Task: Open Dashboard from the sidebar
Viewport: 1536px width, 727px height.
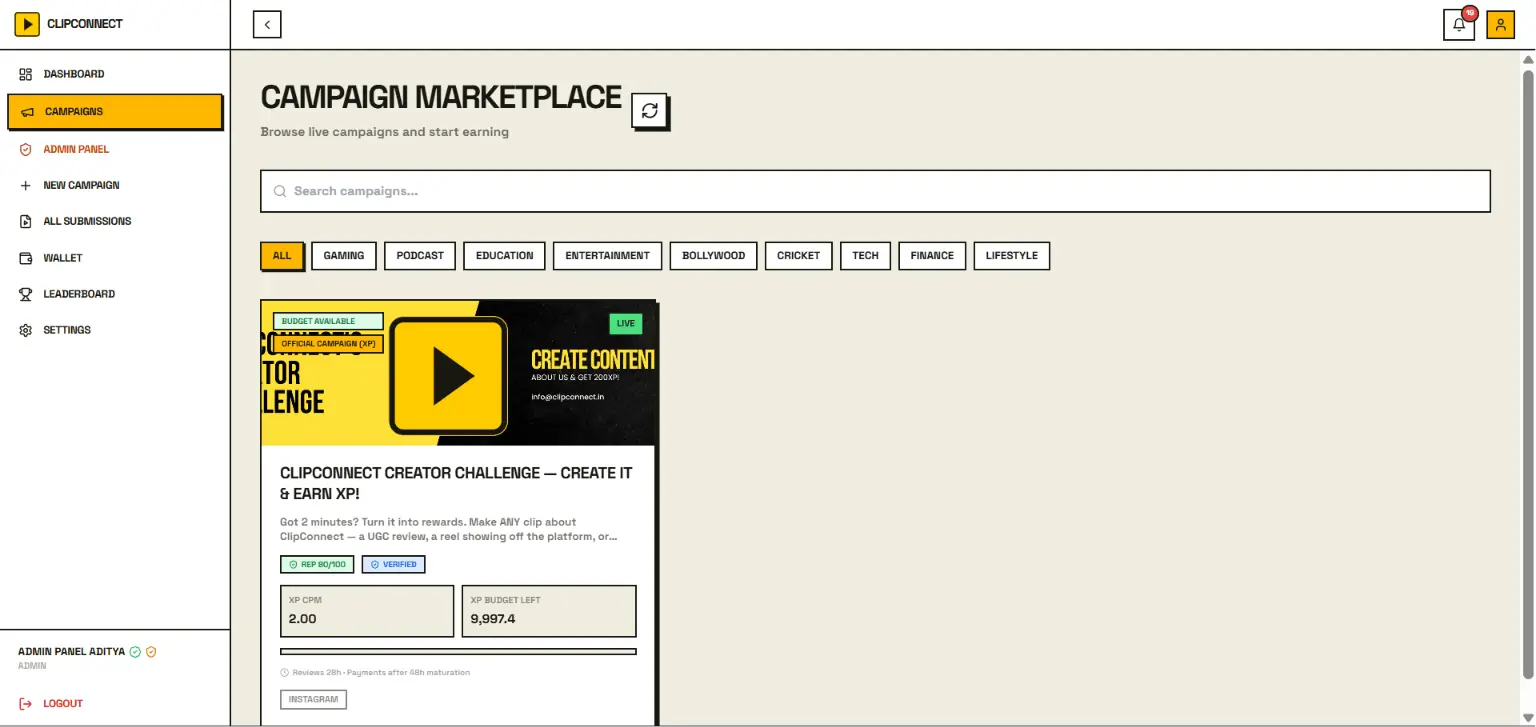Action: click(115, 74)
